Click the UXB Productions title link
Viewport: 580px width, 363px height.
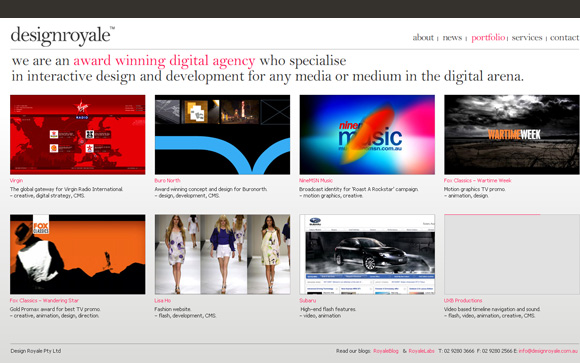pos(463,300)
